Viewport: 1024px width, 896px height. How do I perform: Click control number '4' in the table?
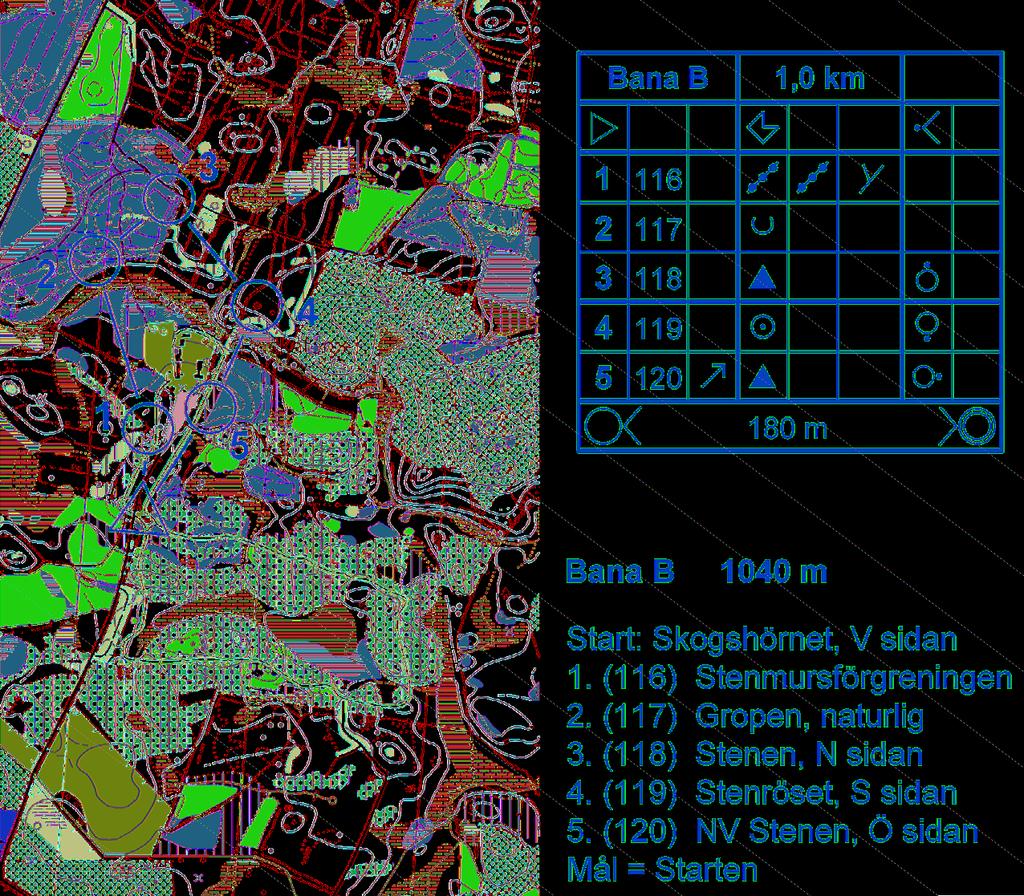[603, 327]
